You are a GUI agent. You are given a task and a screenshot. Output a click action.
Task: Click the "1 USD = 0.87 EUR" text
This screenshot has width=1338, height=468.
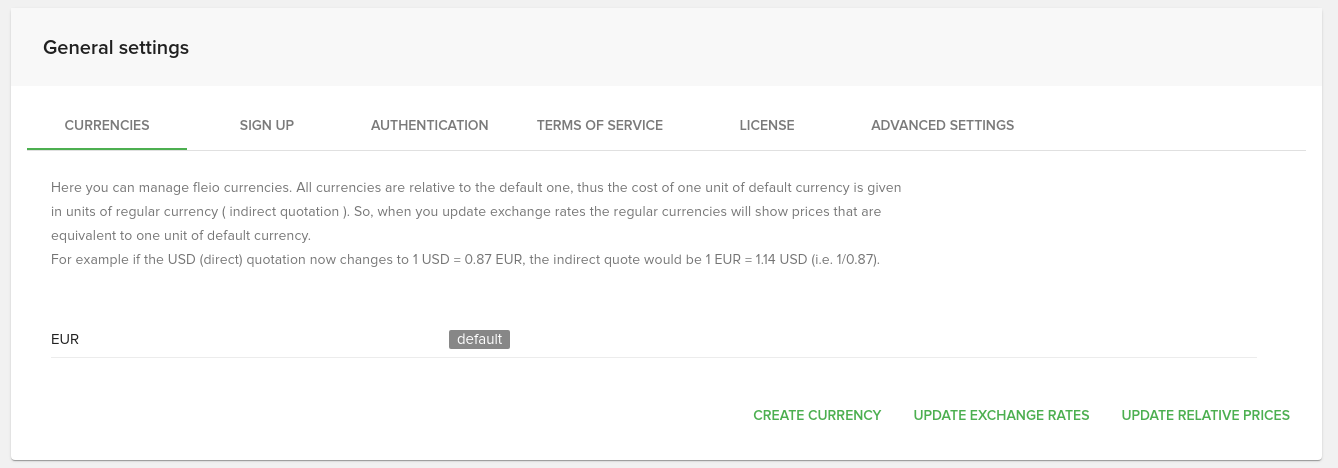(469, 260)
